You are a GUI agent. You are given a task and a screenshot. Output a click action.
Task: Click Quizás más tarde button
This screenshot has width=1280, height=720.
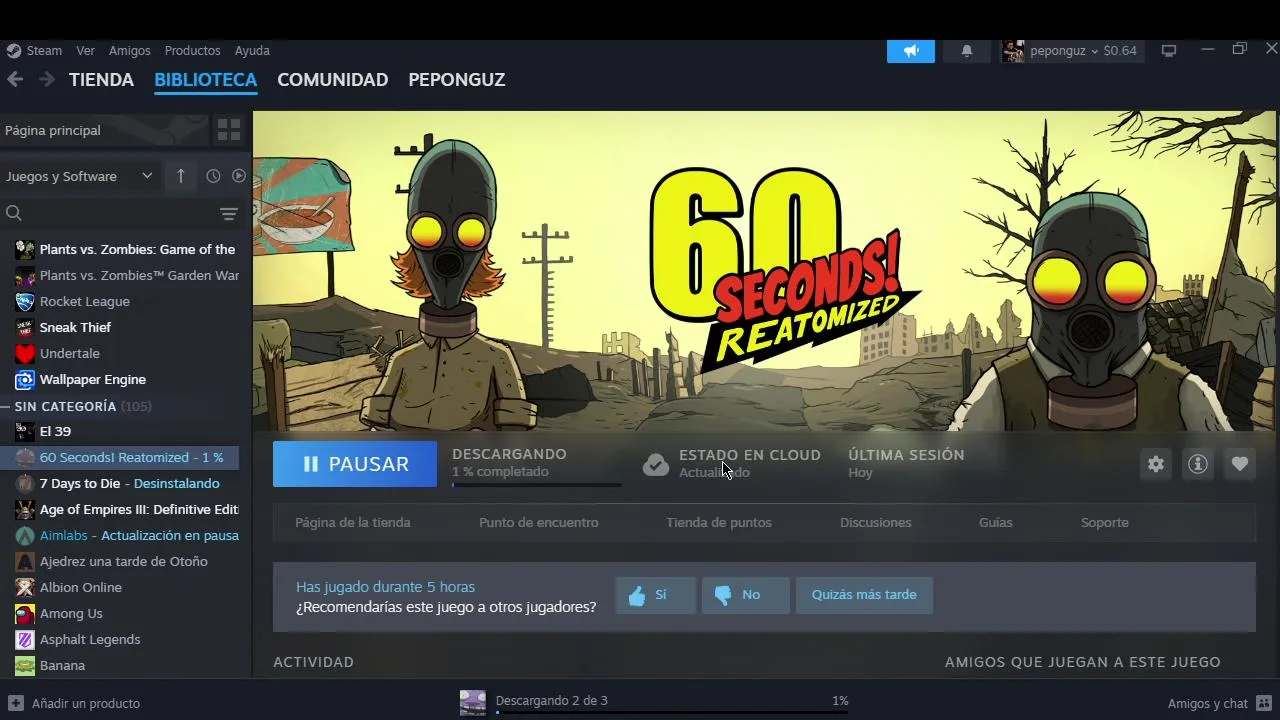point(864,595)
